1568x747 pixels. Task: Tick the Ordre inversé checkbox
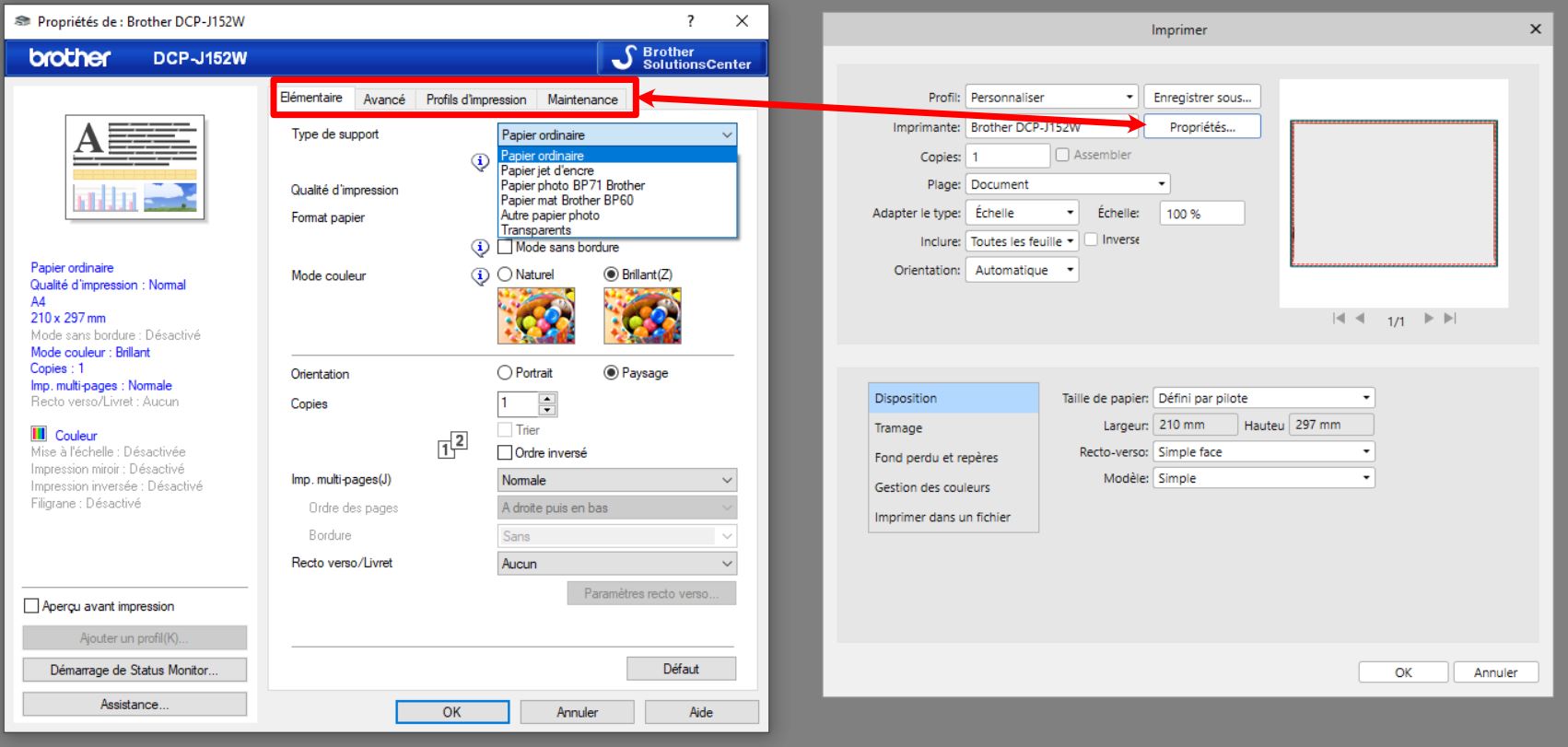505,452
